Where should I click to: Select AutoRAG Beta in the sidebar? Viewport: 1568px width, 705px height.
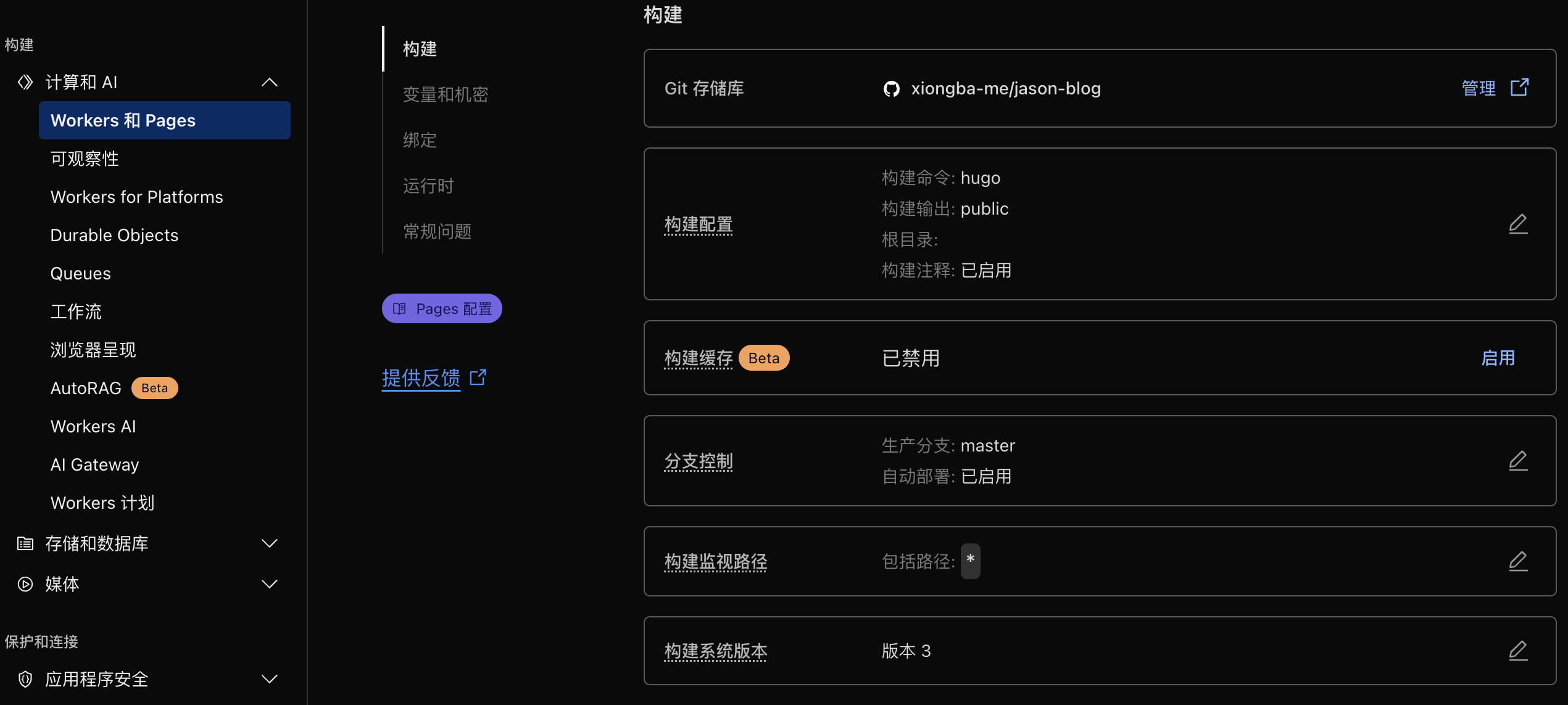tap(86, 388)
